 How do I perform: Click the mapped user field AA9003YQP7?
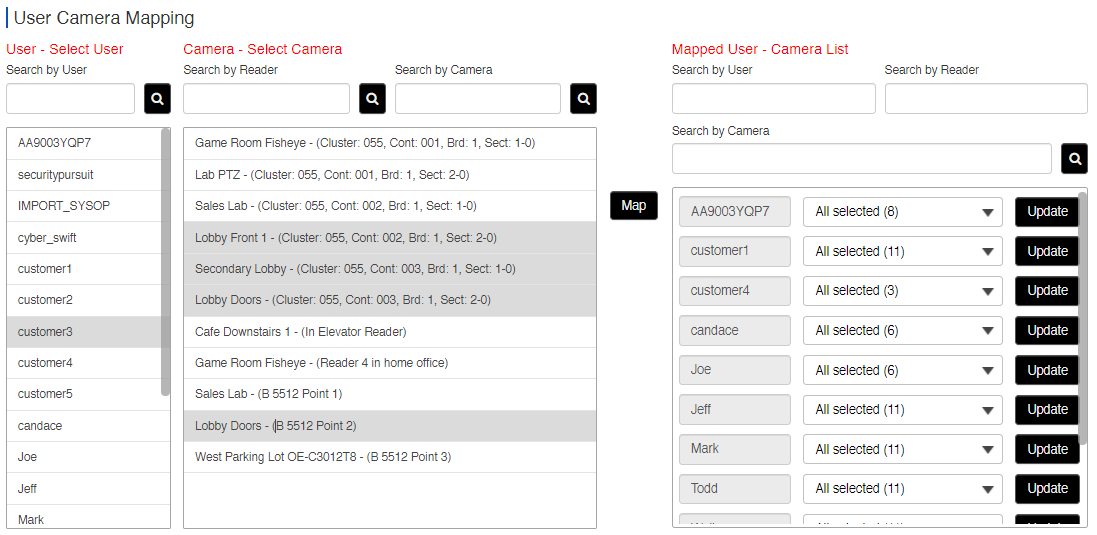(x=735, y=212)
